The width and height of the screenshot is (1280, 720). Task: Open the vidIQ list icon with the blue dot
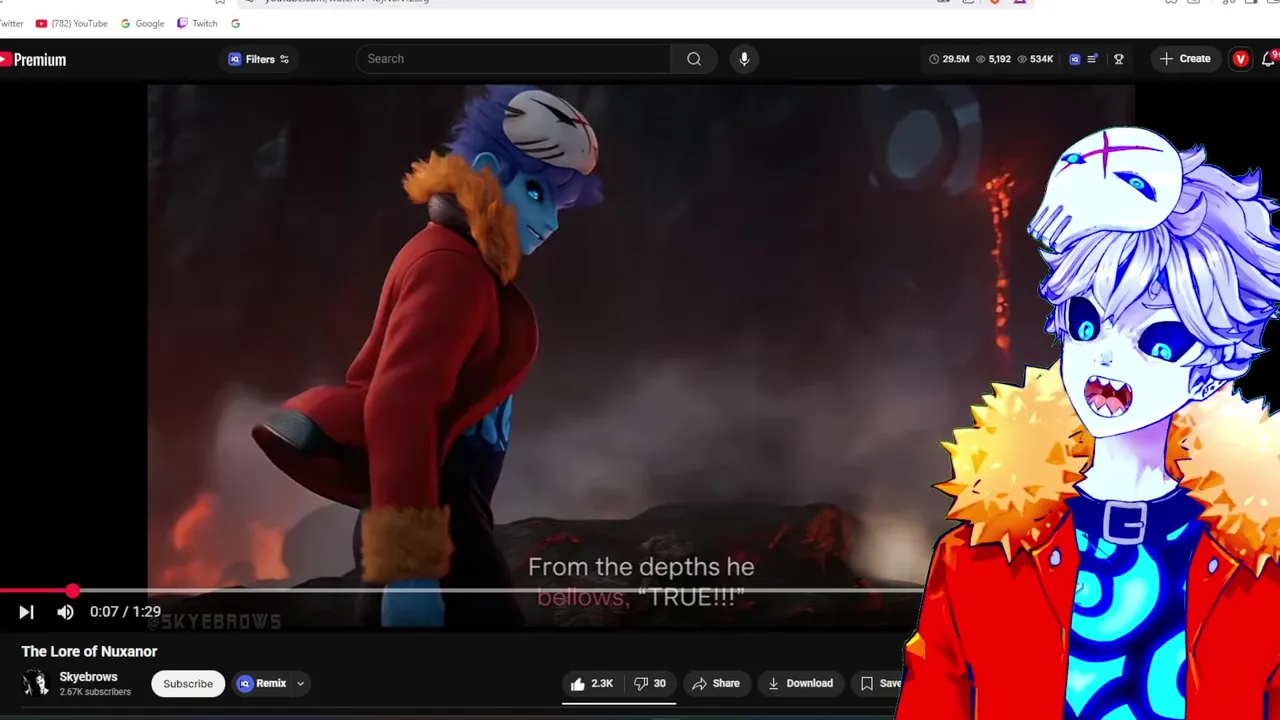(1093, 59)
